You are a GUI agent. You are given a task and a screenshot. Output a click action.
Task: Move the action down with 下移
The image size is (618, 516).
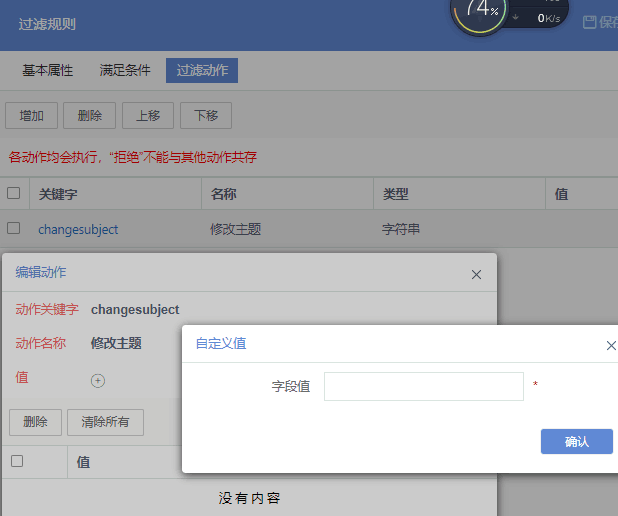click(206, 116)
